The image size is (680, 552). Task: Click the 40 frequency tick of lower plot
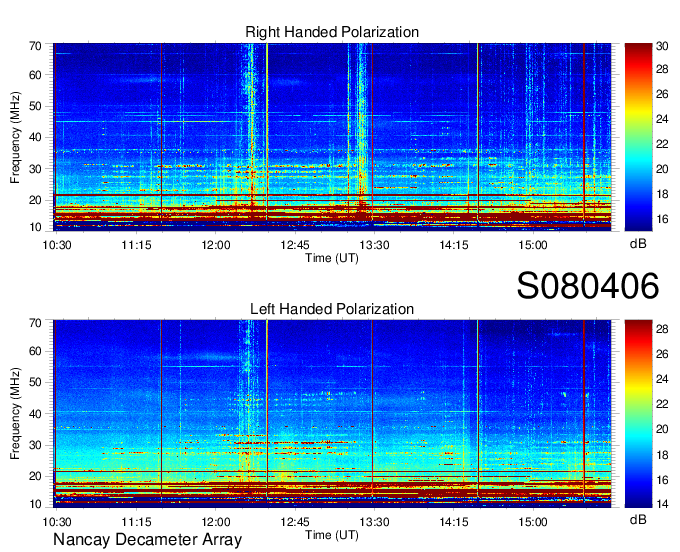point(35,414)
